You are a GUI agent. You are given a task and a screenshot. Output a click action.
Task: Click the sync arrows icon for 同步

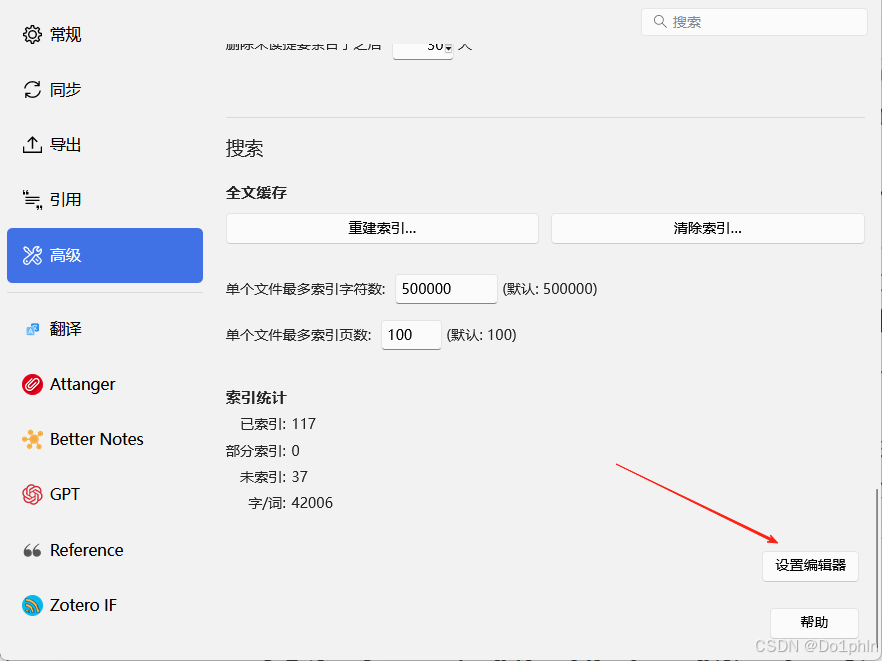click(32, 90)
